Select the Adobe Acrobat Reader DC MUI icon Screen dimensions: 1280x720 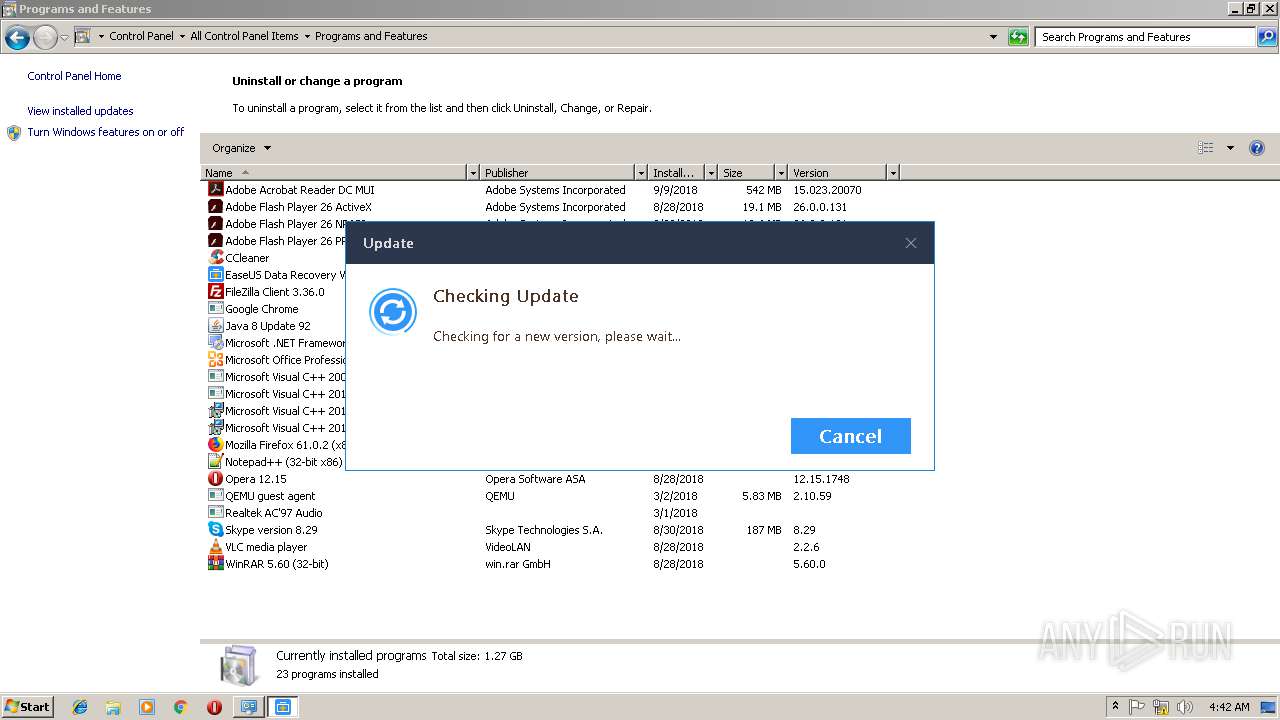click(x=215, y=190)
